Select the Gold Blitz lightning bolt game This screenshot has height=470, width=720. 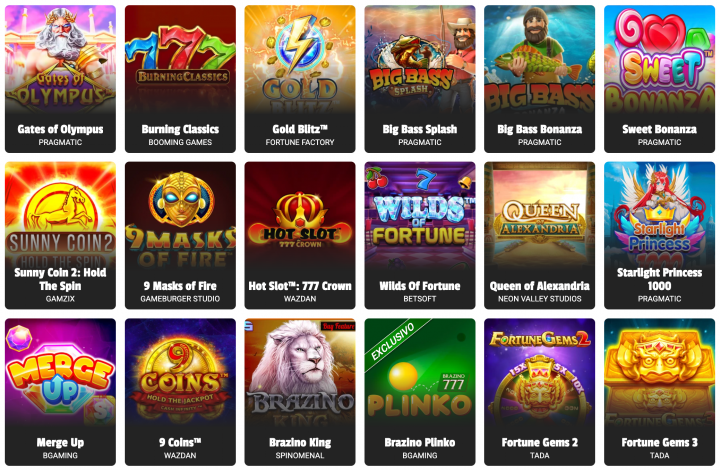tap(300, 78)
